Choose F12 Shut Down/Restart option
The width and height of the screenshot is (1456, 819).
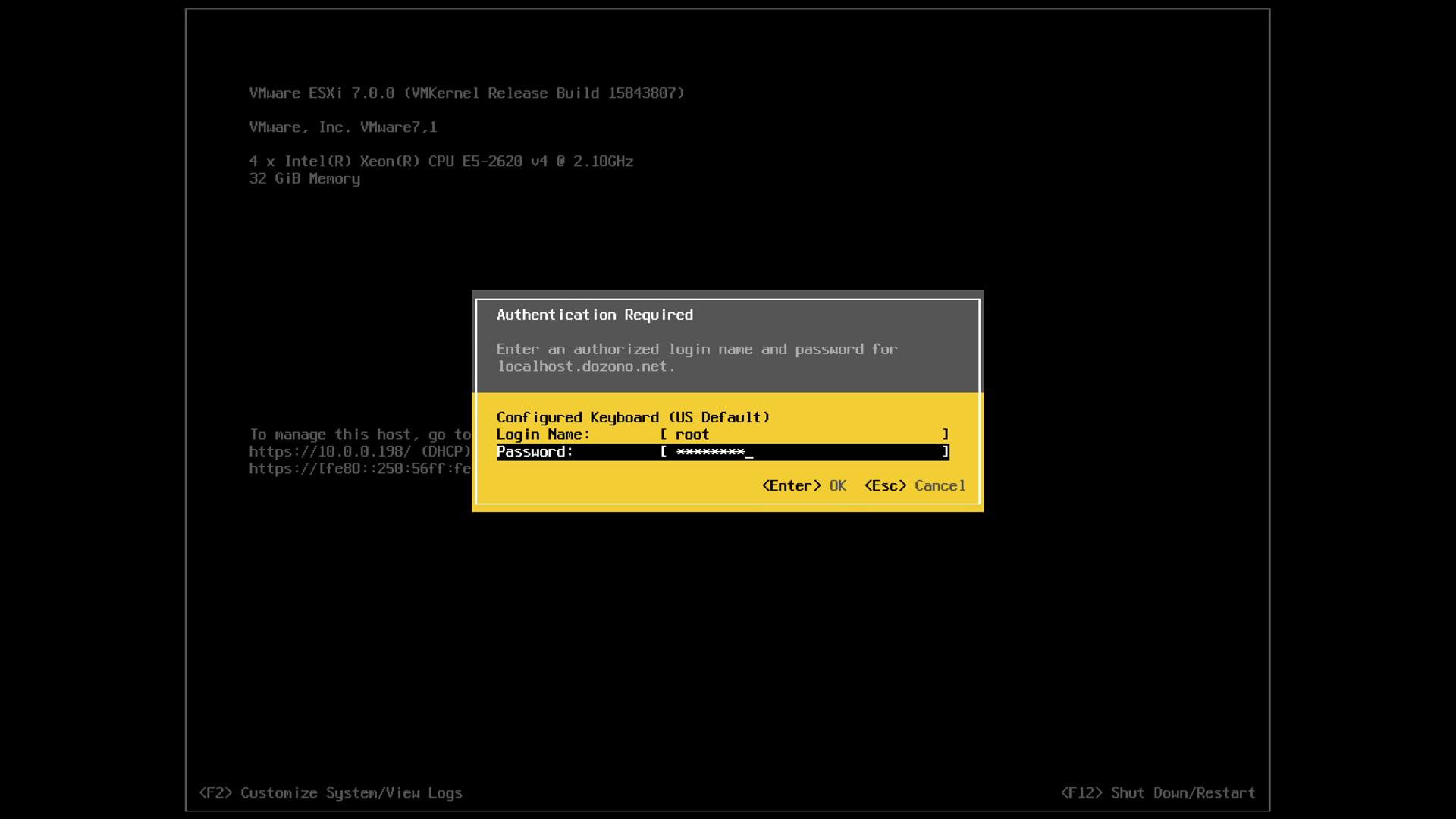pos(1158,793)
